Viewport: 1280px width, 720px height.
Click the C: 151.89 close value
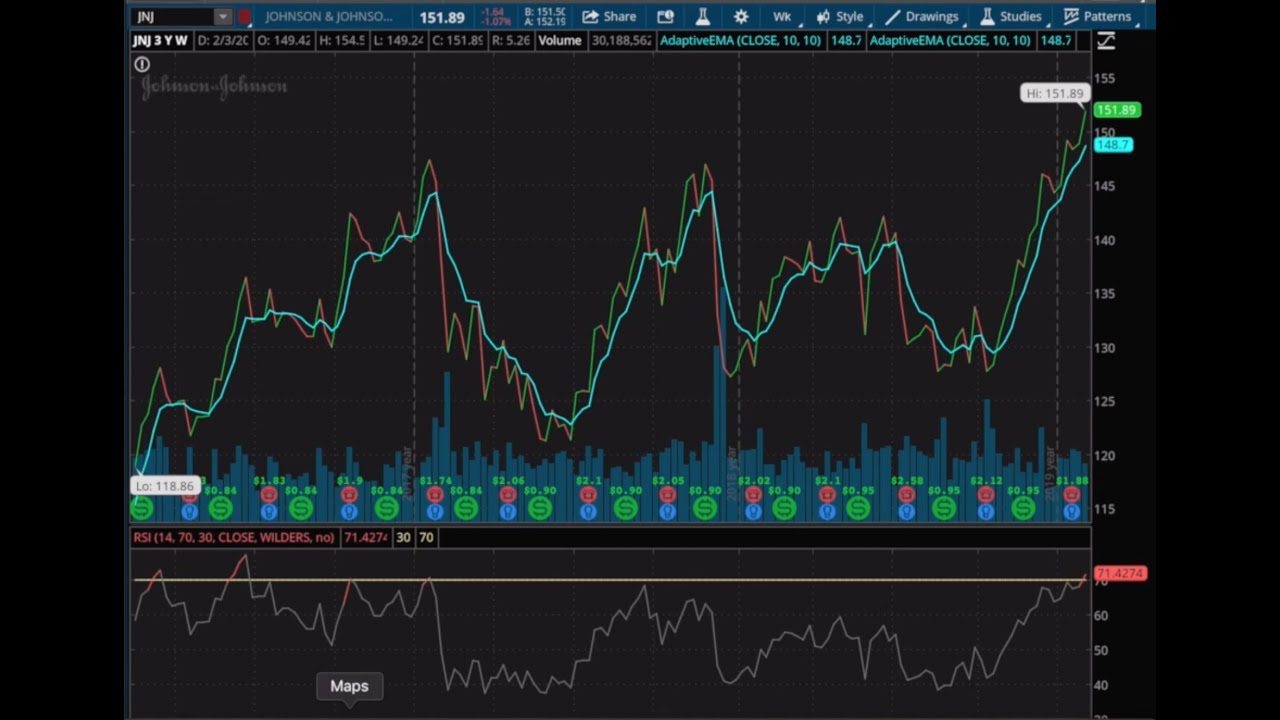pos(458,41)
